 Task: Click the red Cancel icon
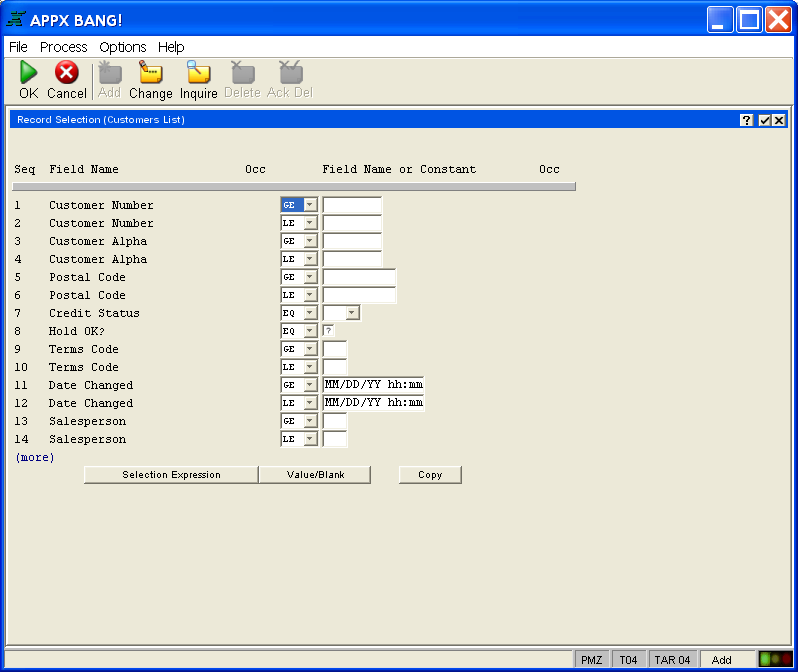(x=67, y=72)
